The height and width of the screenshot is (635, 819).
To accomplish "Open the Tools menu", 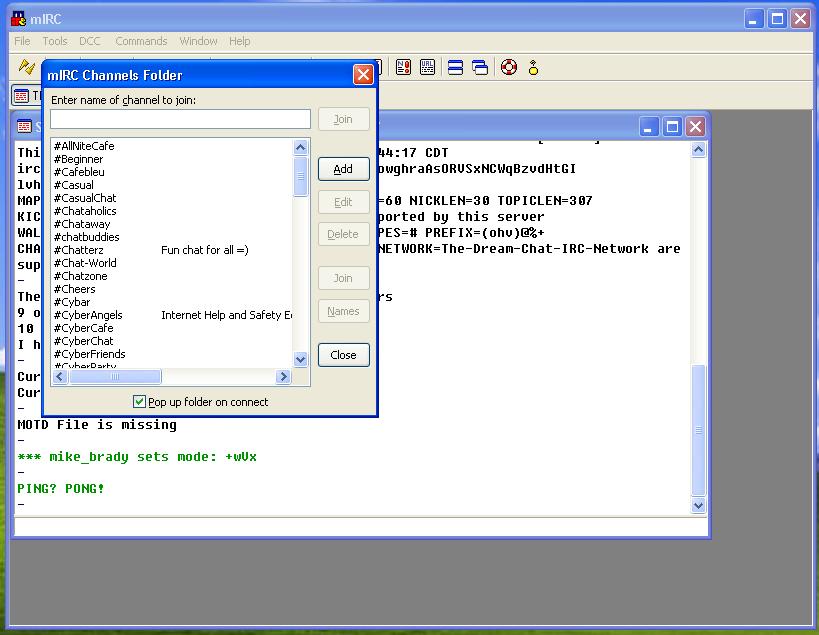I will (x=55, y=41).
